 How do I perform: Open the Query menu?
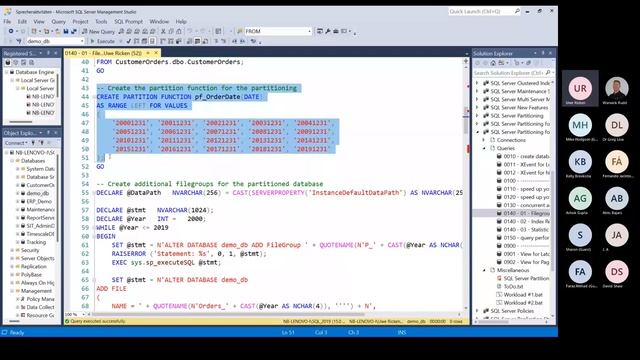tap(58, 22)
